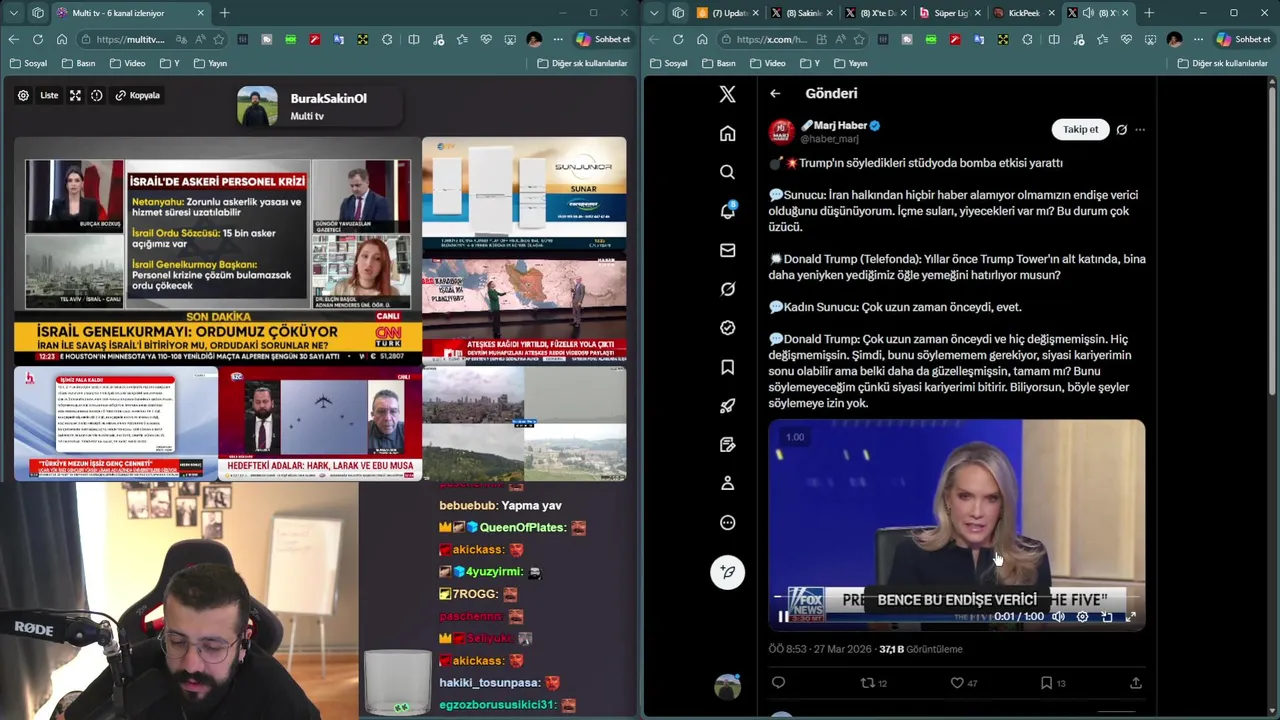Viewport: 1280px width, 720px height.
Task: Go back with the arrow beside Gönderi
Action: (x=775, y=93)
